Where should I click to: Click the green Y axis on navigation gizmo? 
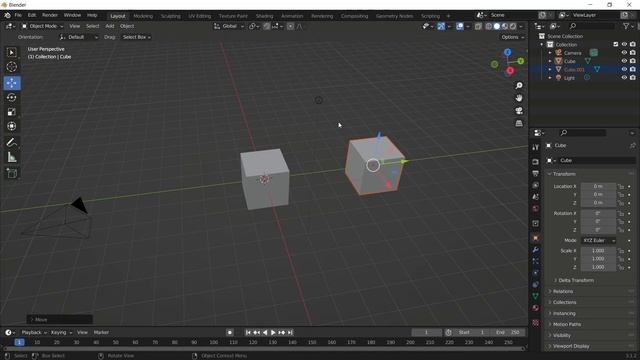521,61
